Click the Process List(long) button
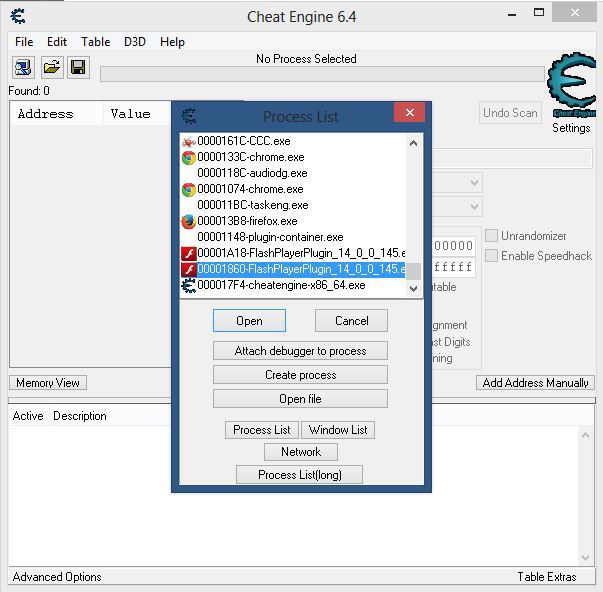The height and width of the screenshot is (592, 603). [x=300, y=475]
